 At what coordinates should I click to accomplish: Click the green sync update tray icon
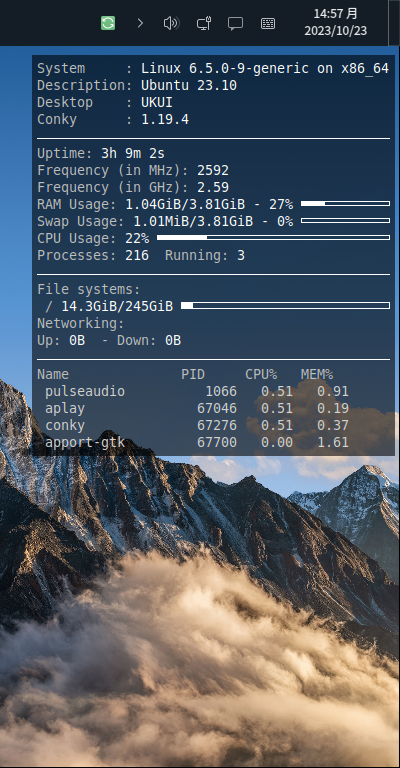pos(108,23)
